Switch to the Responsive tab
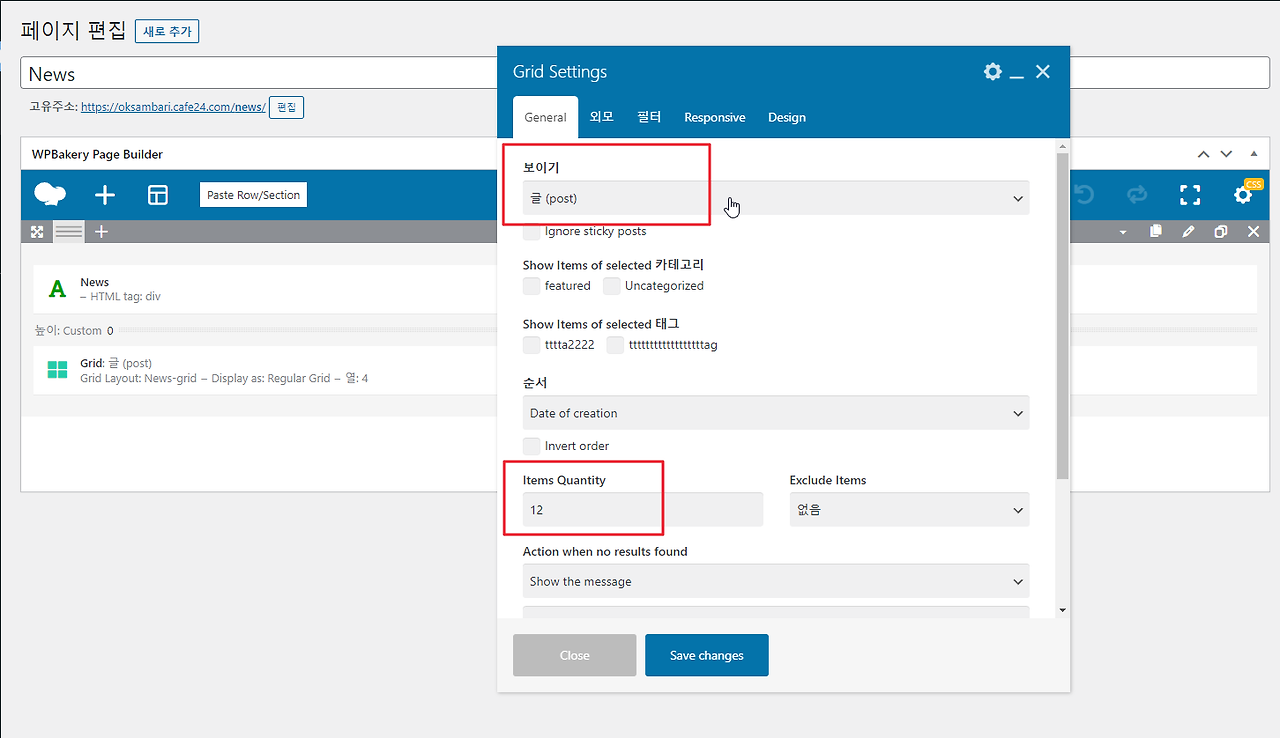The height and width of the screenshot is (738, 1280). click(x=715, y=117)
